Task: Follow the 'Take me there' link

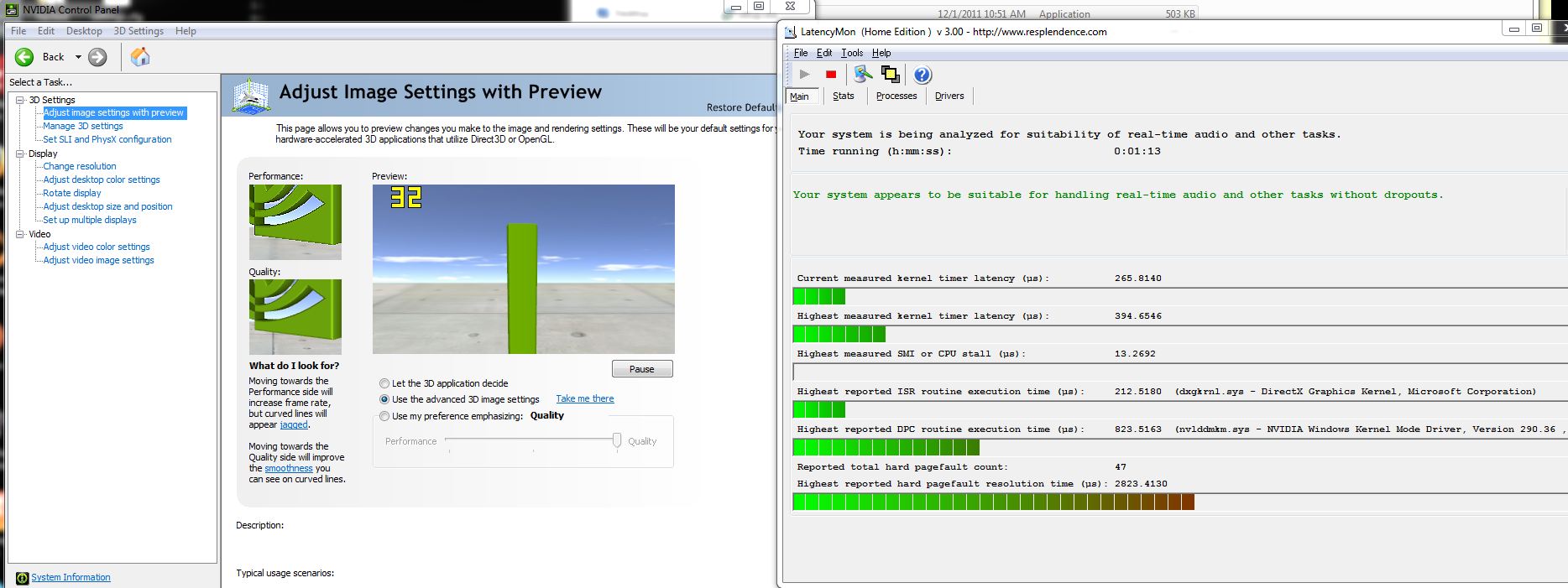Action: [x=585, y=398]
